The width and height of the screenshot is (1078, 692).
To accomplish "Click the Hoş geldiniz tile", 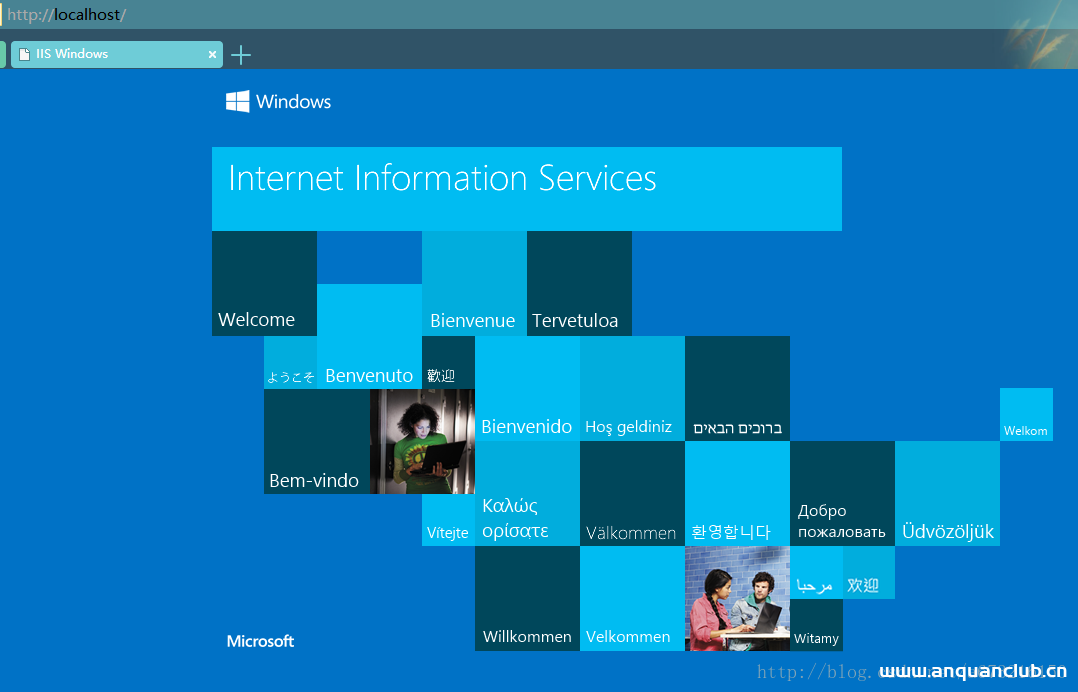I will tap(632, 388).
